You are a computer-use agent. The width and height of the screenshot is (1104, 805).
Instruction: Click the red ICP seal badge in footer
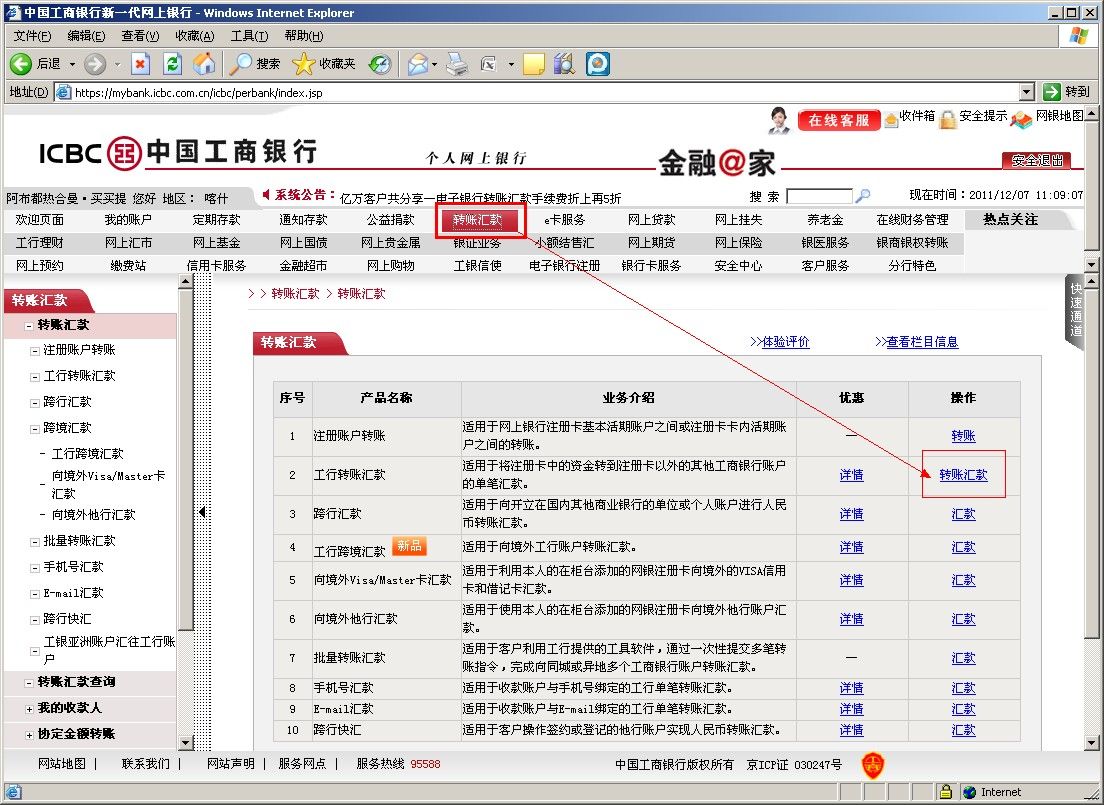873,764
